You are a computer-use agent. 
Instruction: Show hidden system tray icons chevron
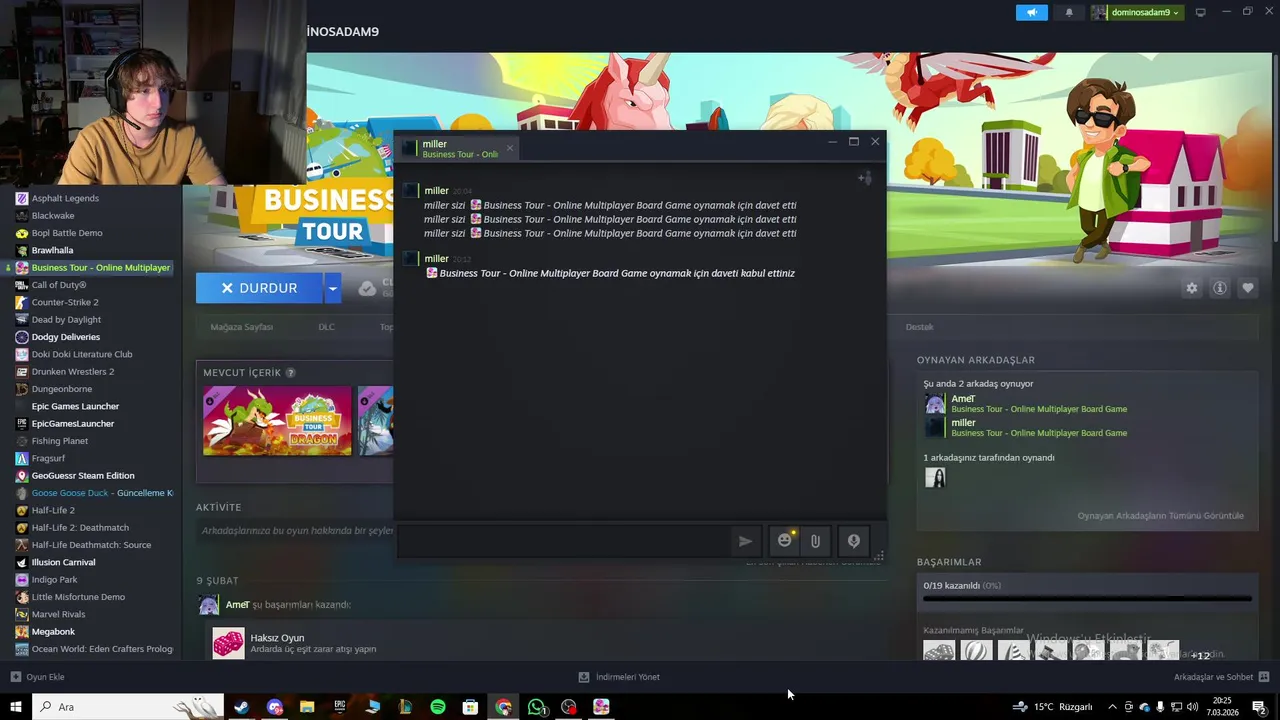tap(1112, 707)
